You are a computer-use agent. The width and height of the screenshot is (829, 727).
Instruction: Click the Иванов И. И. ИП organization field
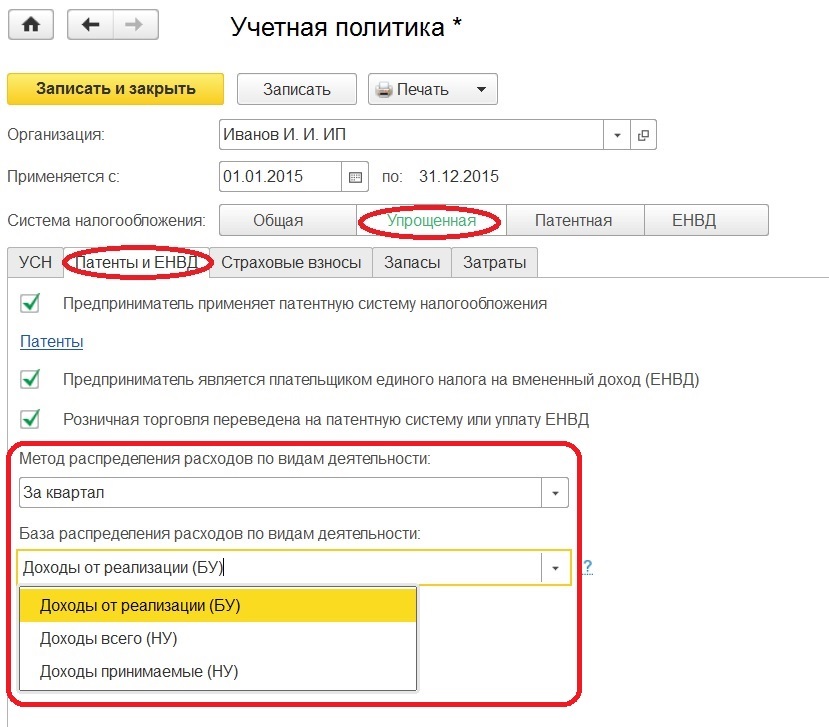(411, 135)
